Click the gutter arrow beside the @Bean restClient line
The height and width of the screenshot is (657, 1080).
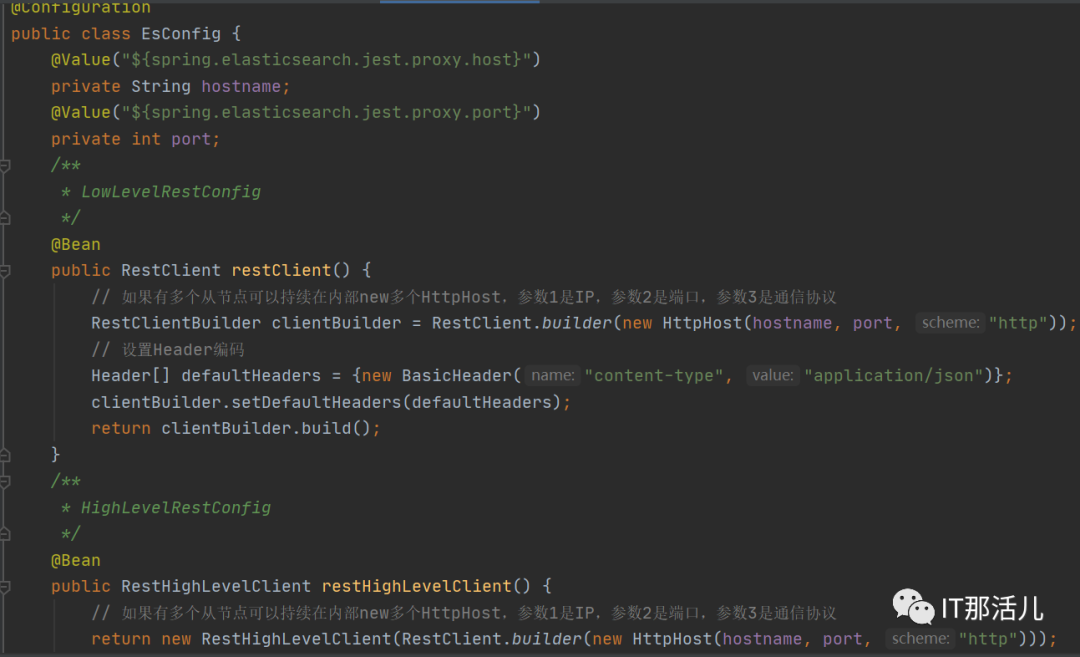[6, 270]
